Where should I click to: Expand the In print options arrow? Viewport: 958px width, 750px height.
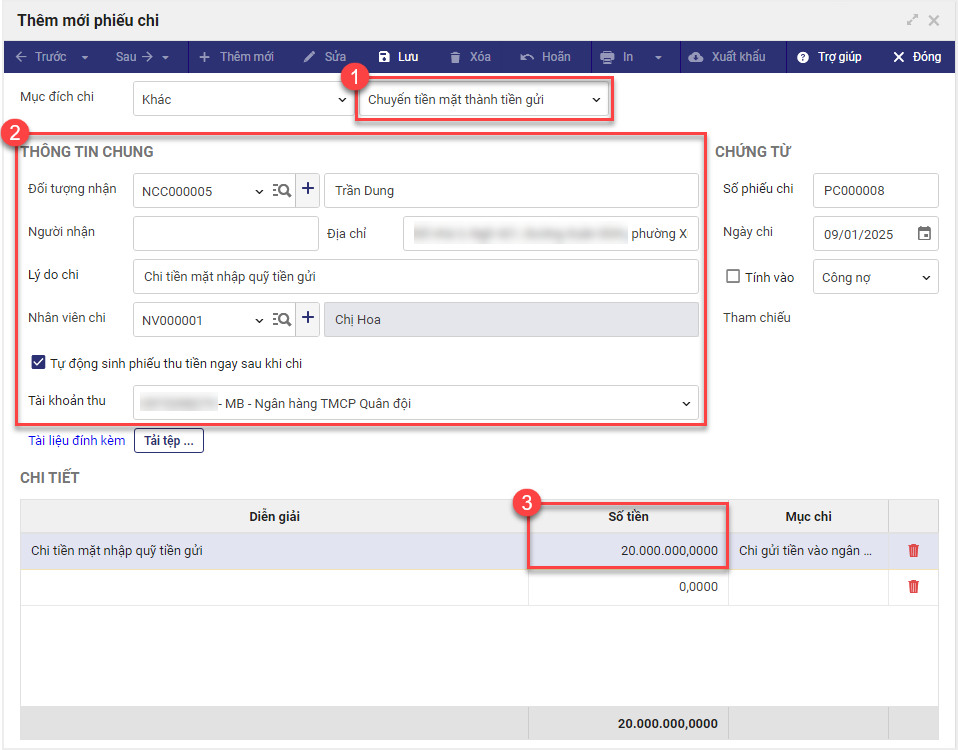pyautogui.click(x=658, y=57)
